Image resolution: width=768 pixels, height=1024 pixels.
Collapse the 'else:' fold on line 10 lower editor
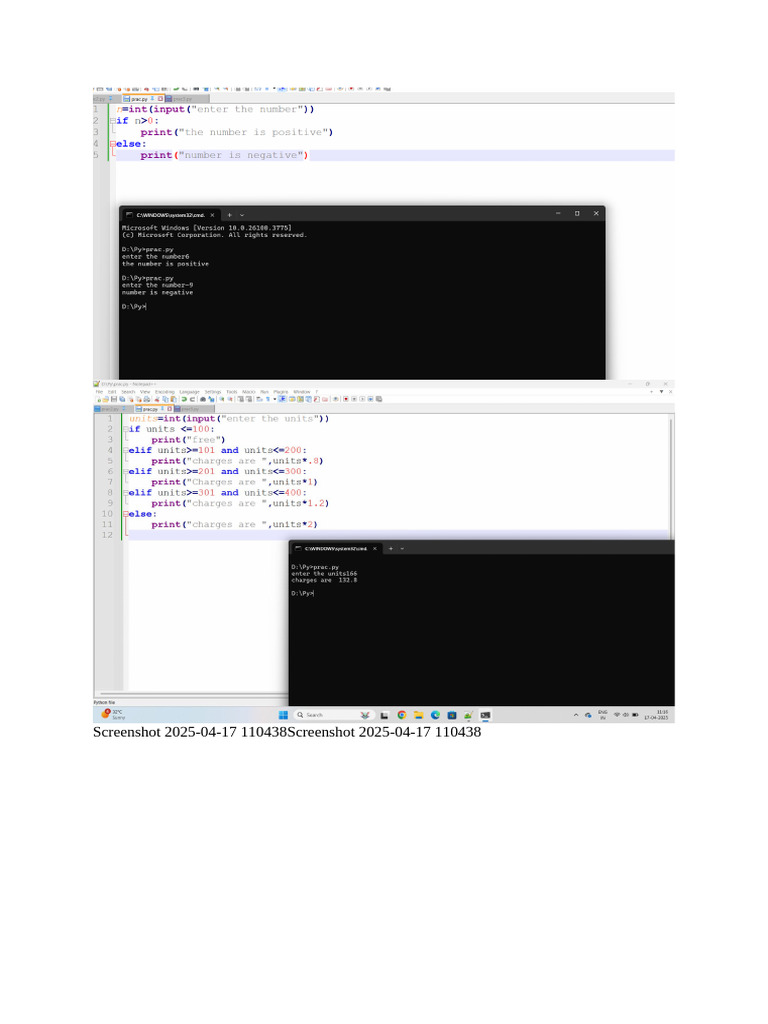pyautogui.click(x=125, y=514)
